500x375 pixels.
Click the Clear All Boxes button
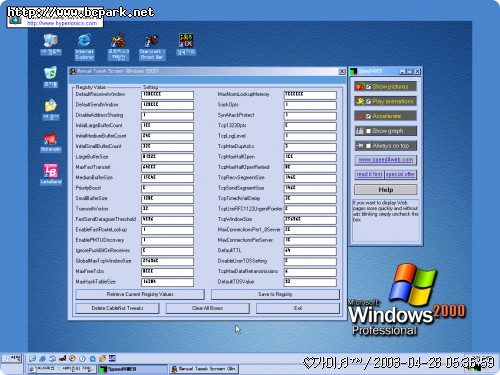[x=207, y=308]
